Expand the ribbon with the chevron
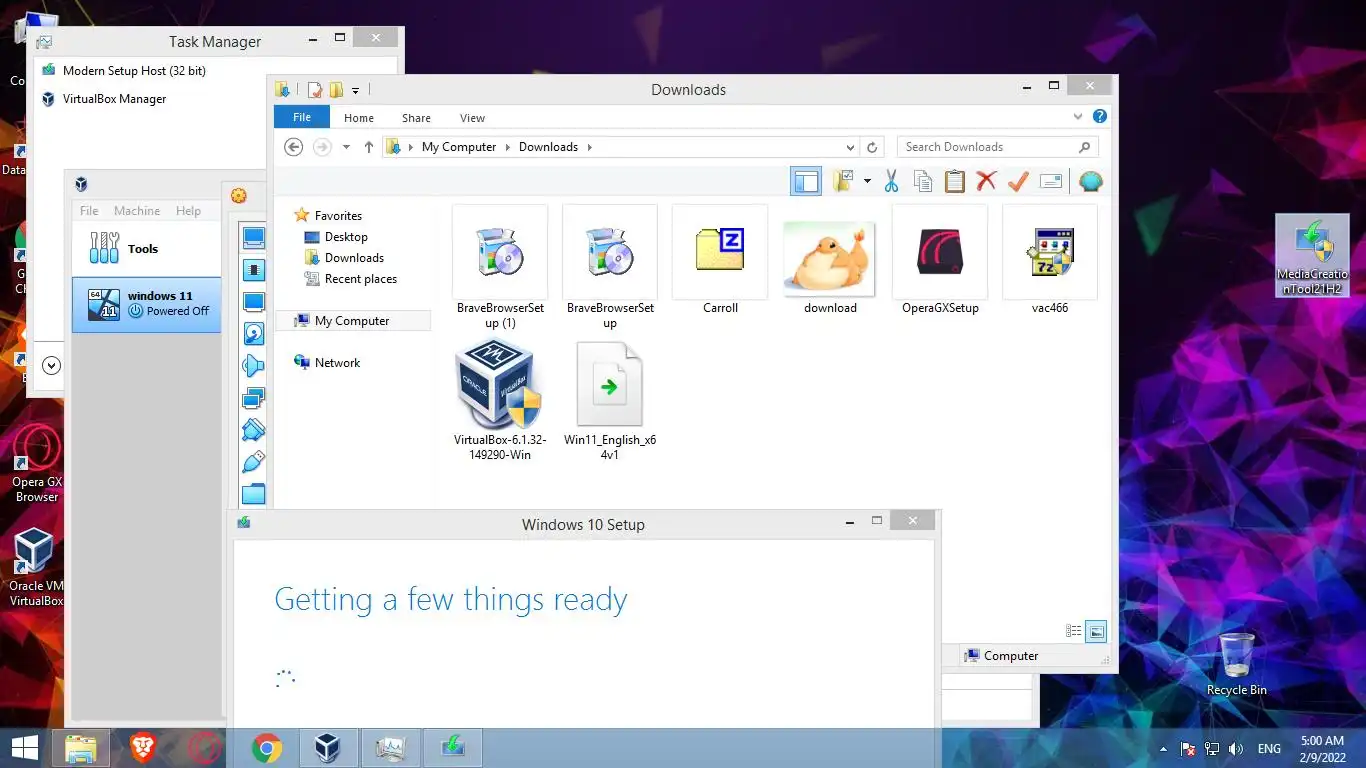Image resolution: width=1366 pixels, height=768 pixels. click(1078, 117)
